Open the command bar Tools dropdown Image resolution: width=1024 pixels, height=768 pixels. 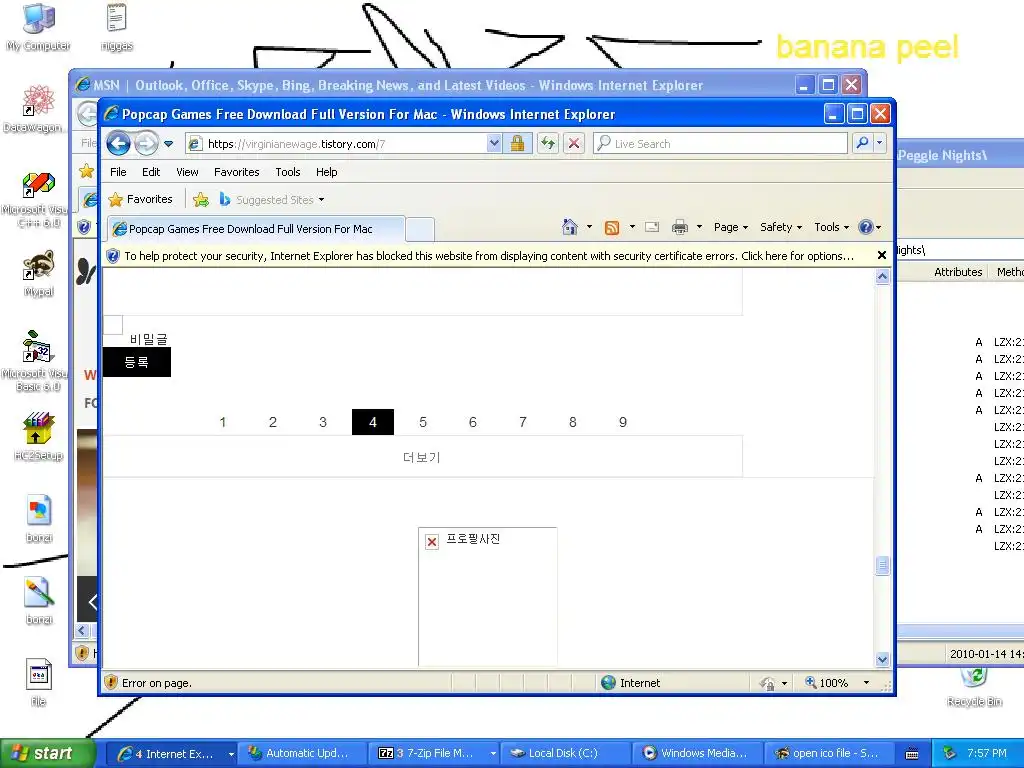[831, 227]
